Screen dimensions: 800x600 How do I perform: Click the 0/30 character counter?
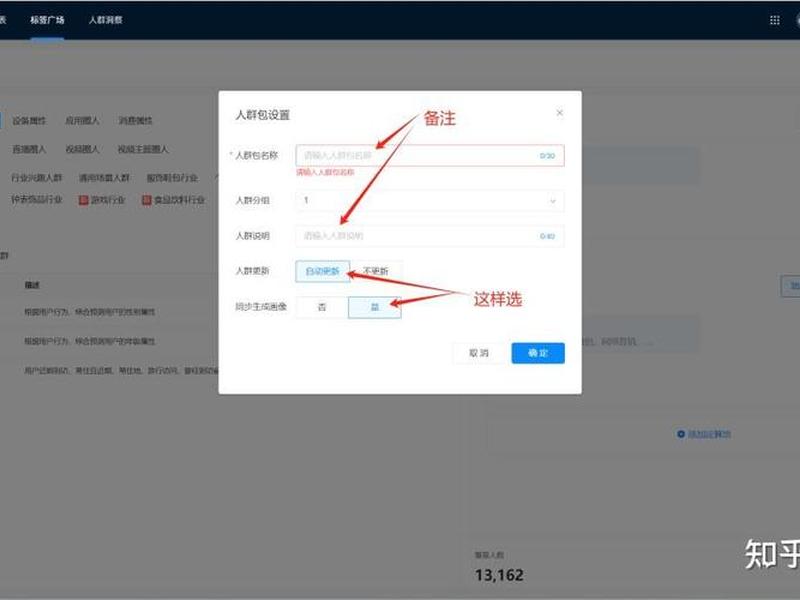547,156
